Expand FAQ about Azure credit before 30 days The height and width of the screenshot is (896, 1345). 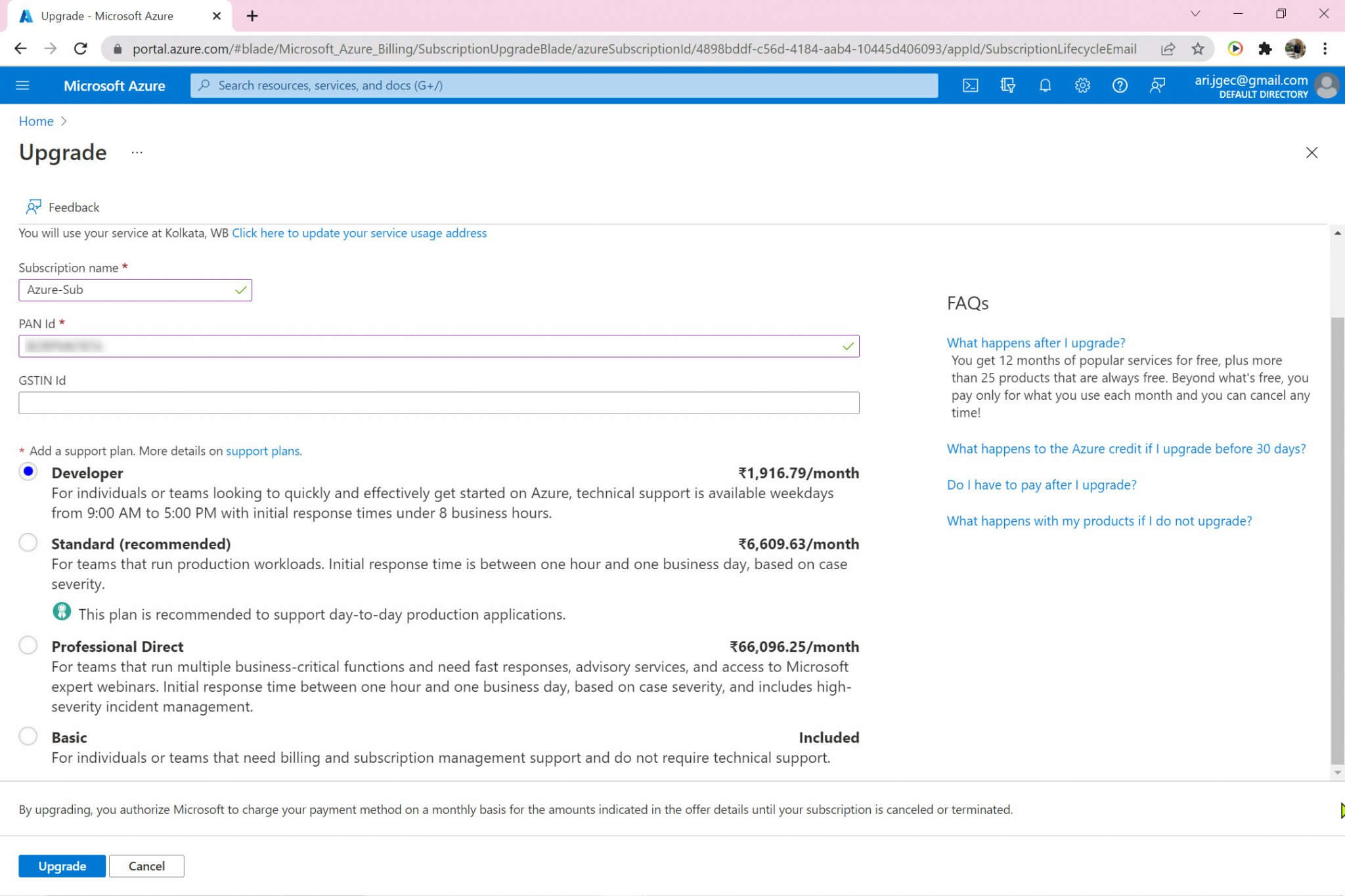[1126, 449]
